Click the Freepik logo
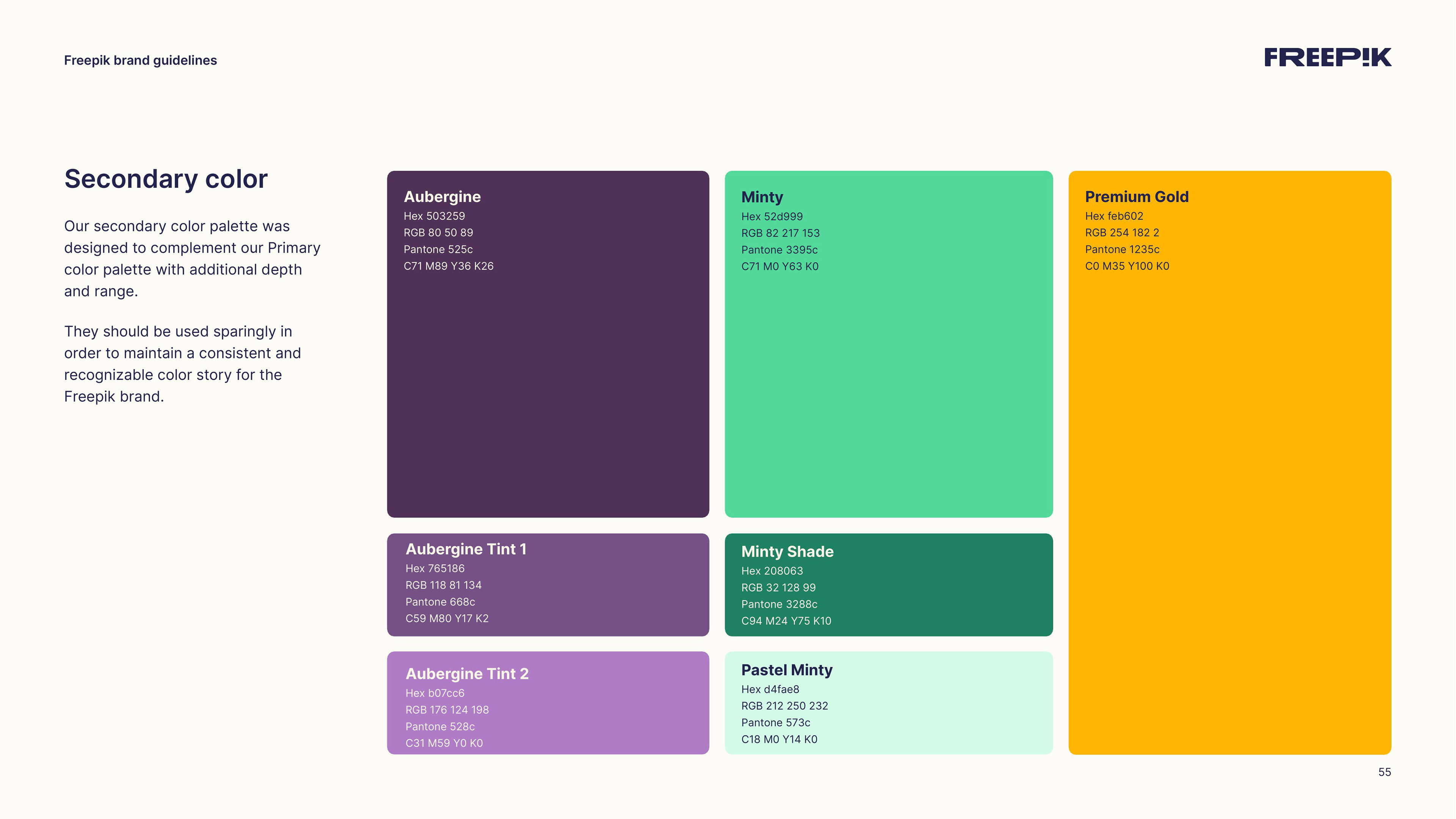 [x=1327, y=57]
